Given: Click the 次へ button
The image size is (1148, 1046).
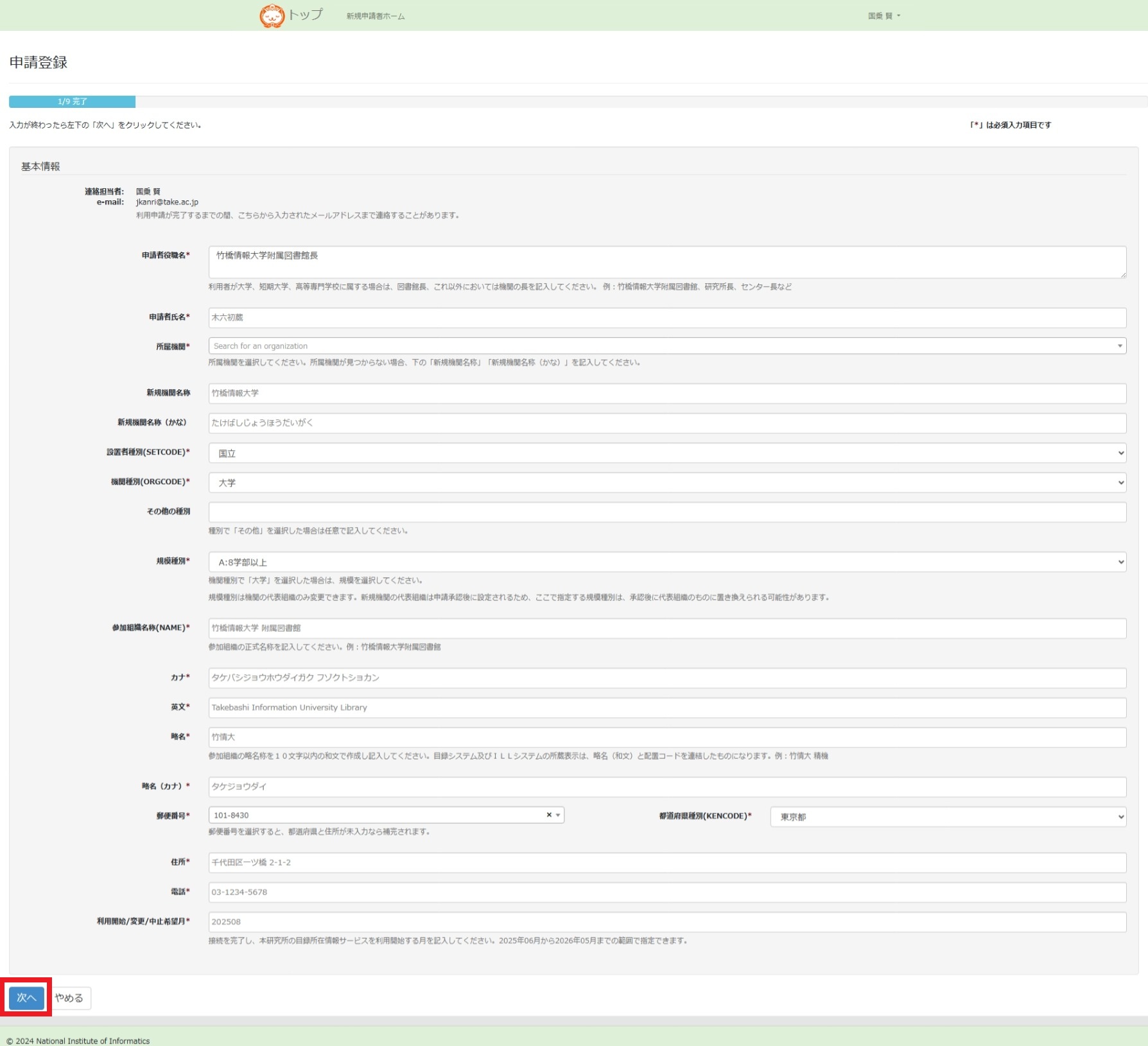Looking at the screenshot, I should point(26,998).
